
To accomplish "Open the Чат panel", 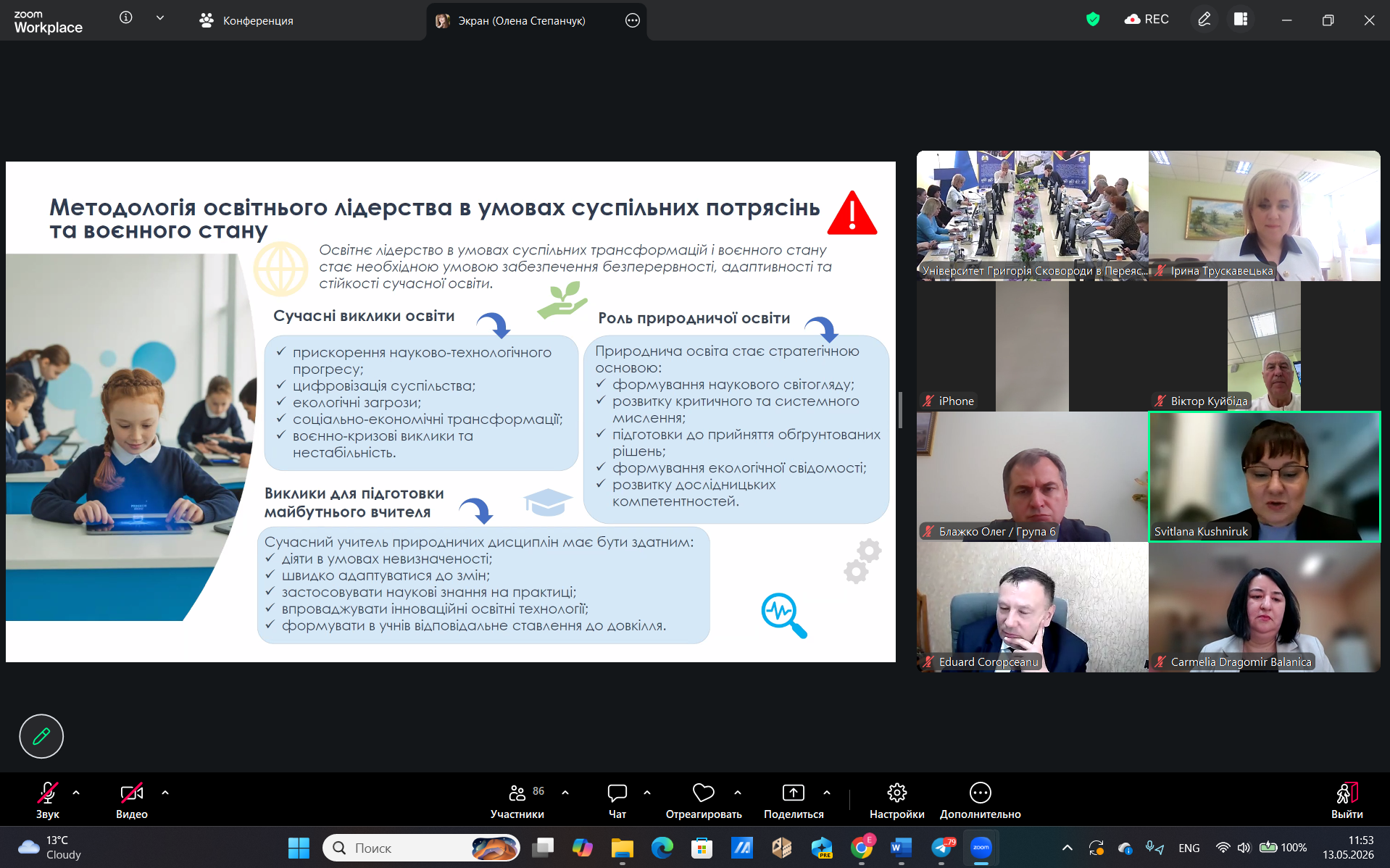I will 617,801.
